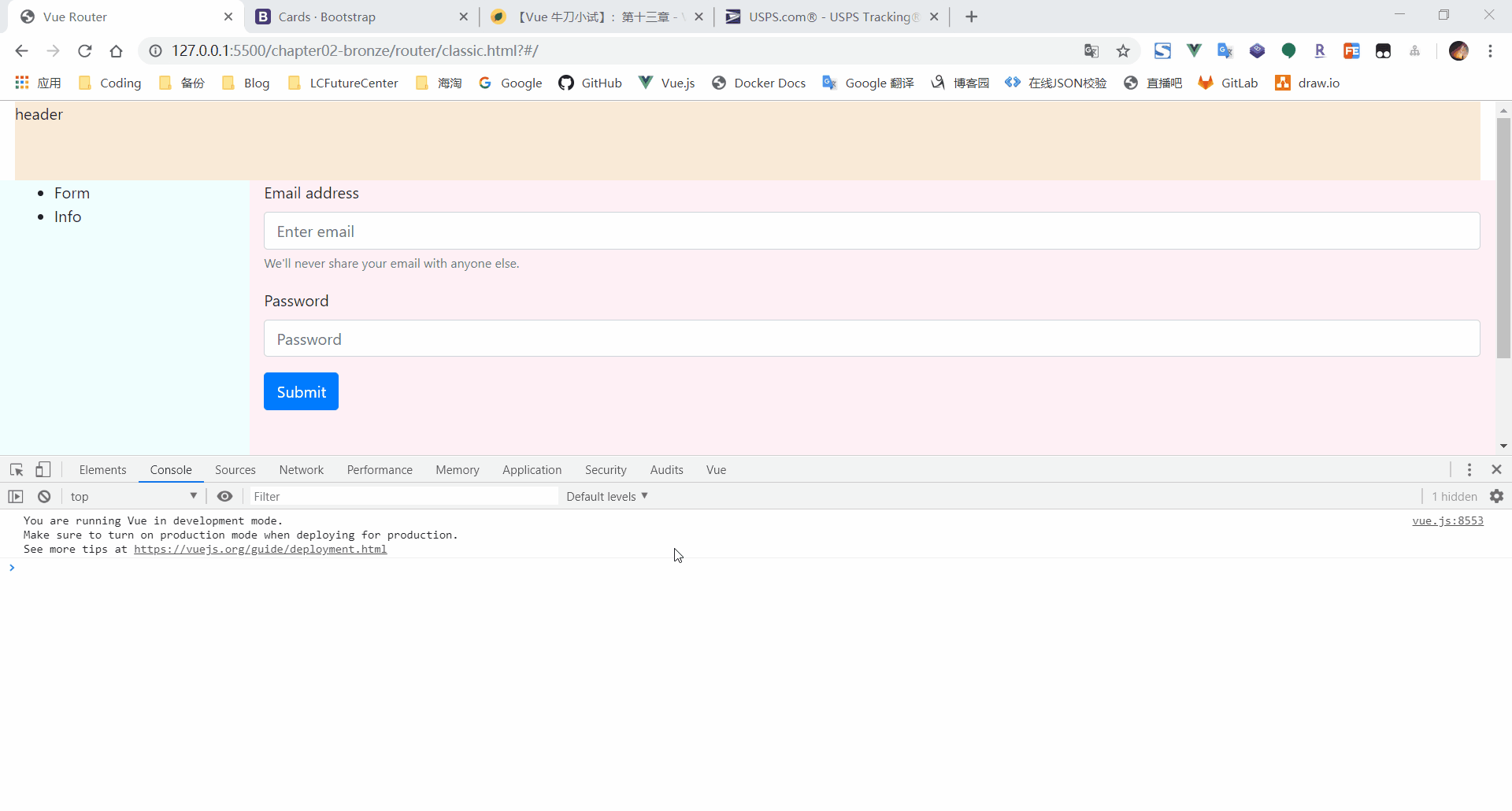Screen dimensions: 1512x811
Task: Open console settings gear
Action: click(1497, 497)
